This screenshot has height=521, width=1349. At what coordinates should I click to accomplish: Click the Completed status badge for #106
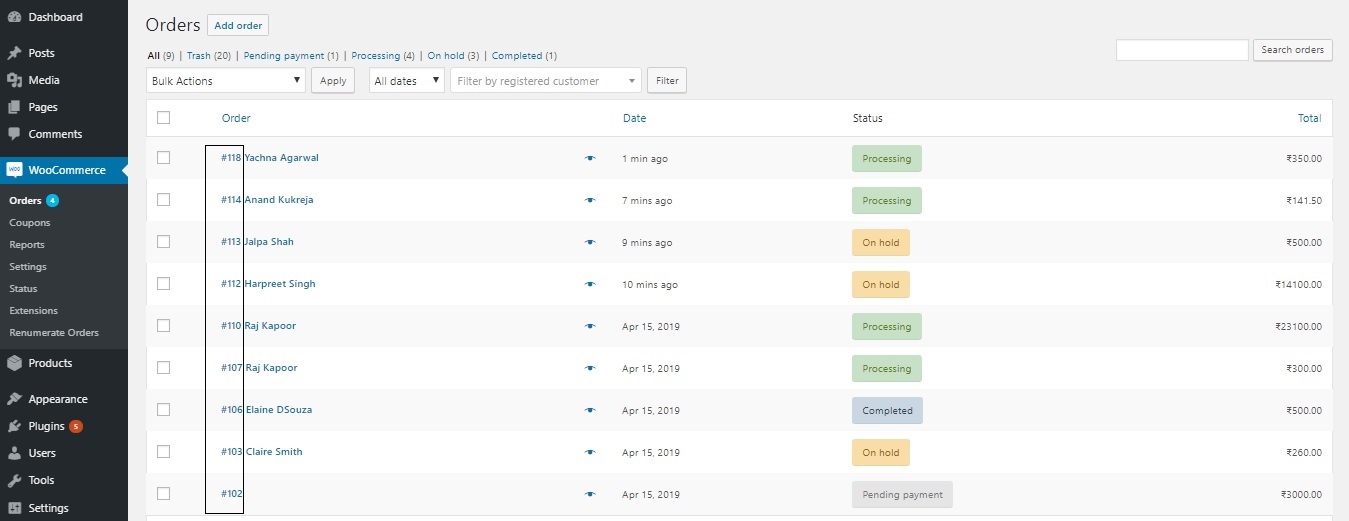887,411
